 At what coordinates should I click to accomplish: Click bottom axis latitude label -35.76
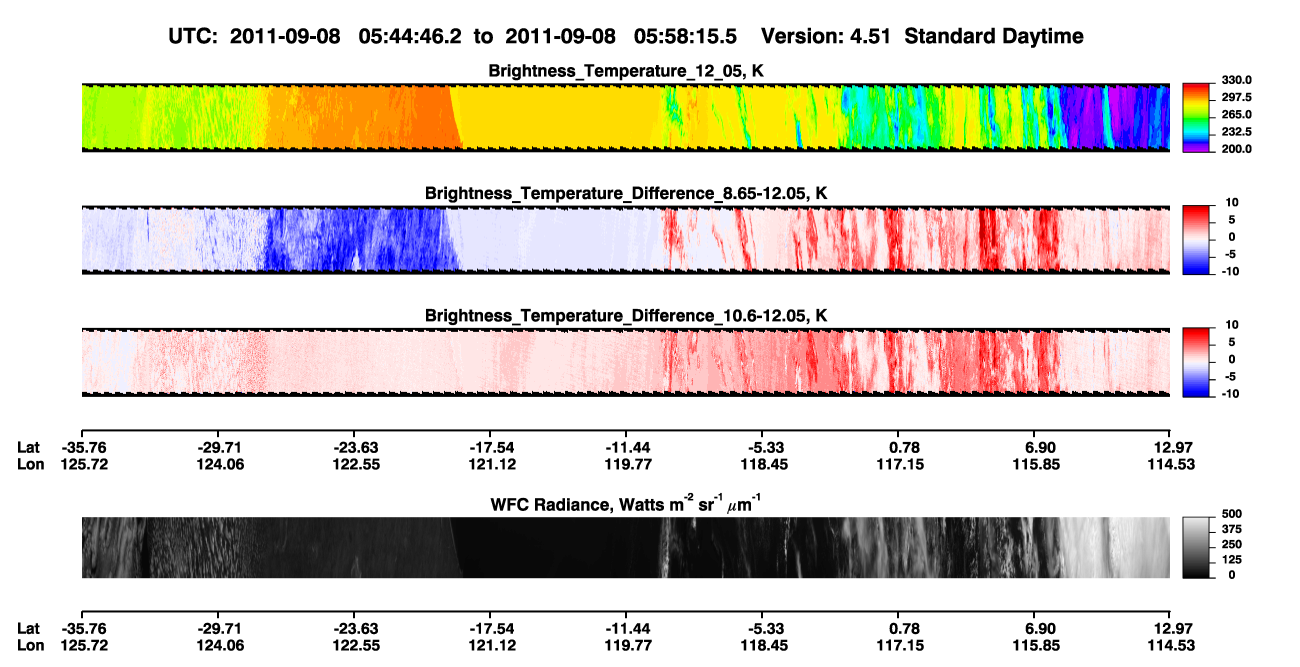[82, 628]
